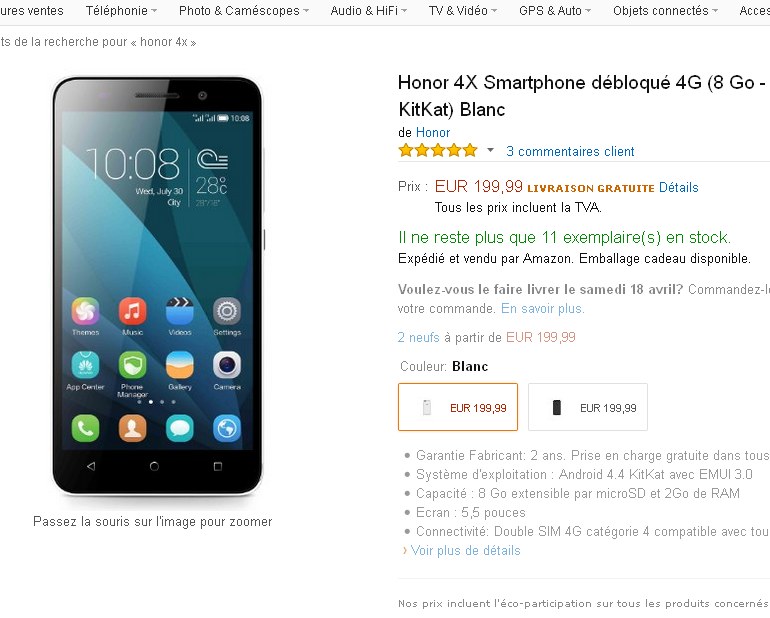Click Voir plus de détails
This screenshot has height=618, width=770.
click(466, 551)
